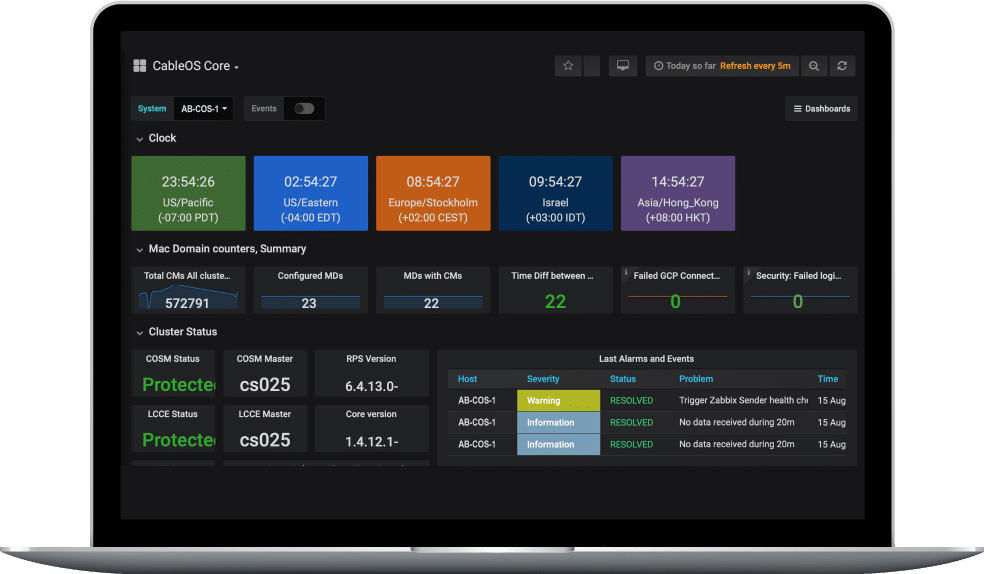Viewport: 984px width, 574px height.
Task: Click the Configured MDs panel title
Action: click(x=311, y=276)
